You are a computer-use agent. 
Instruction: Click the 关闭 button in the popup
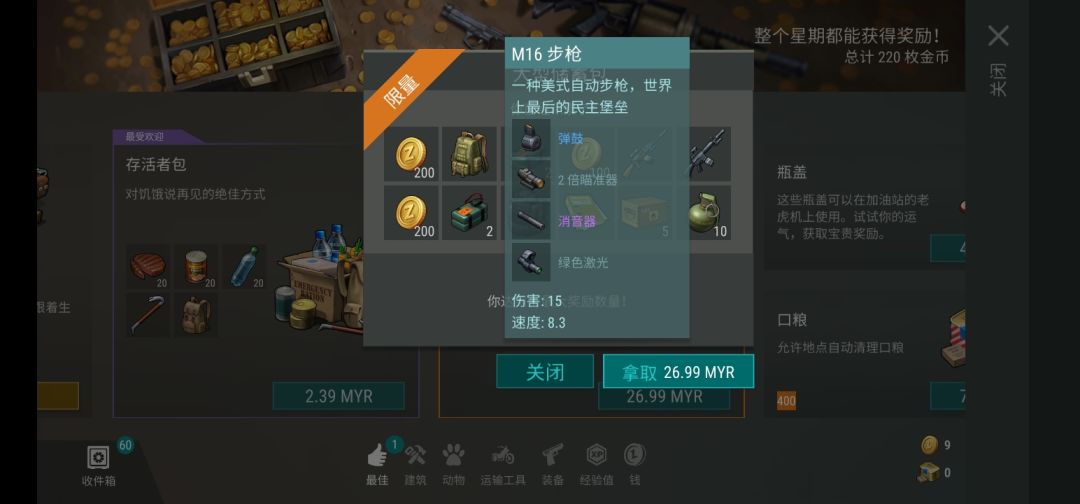point(545,372)
